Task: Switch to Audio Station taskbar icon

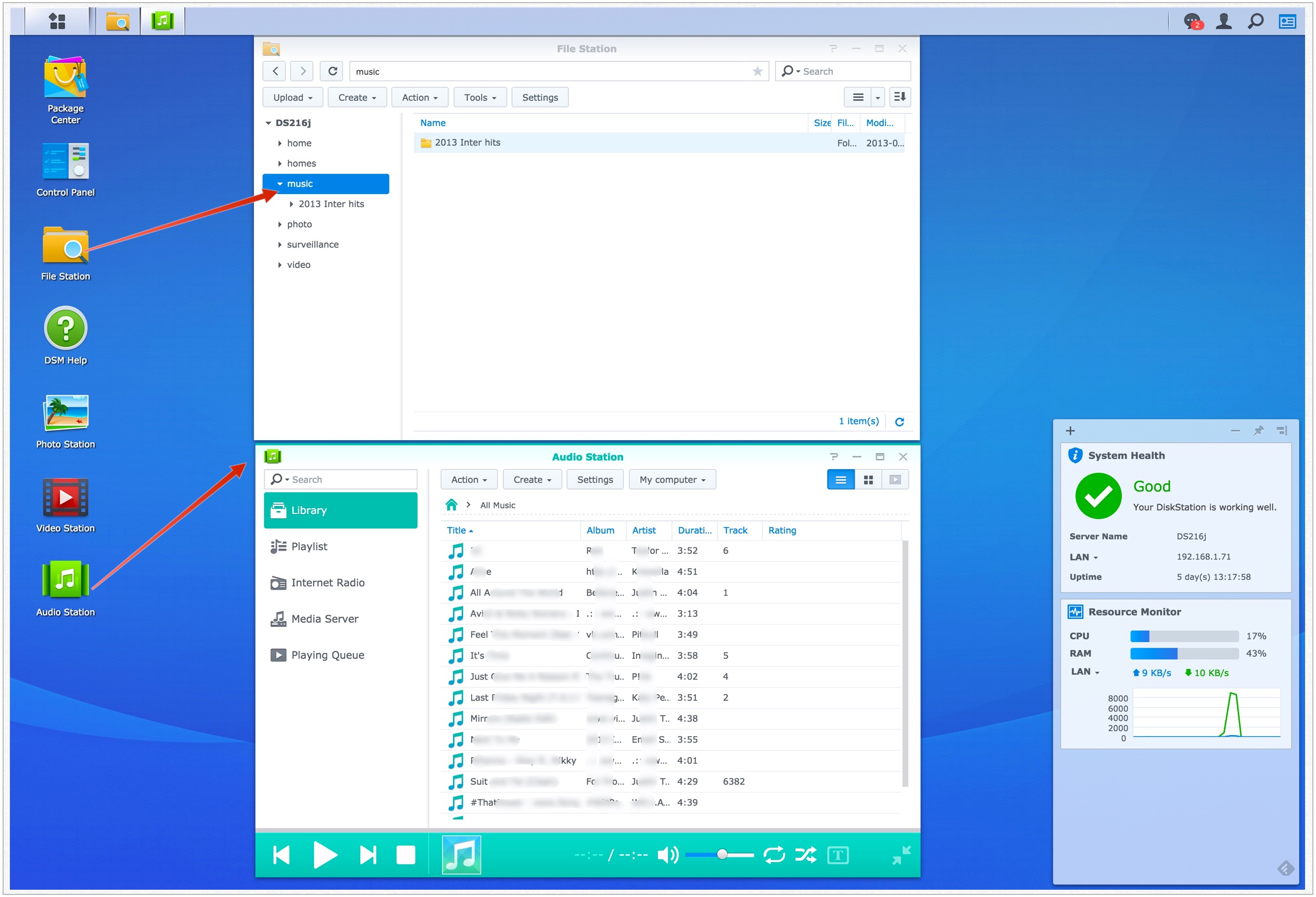Action: click(x=162, y=21)
